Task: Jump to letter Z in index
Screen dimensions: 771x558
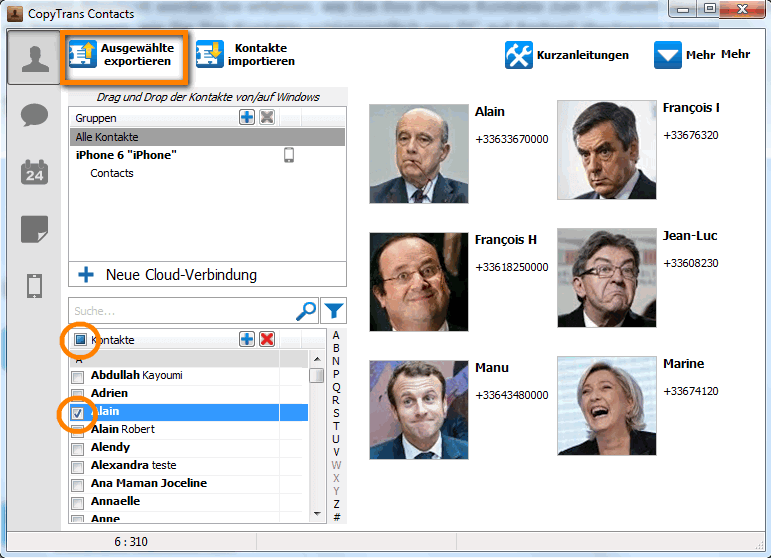Action: click(x=336, y=504)
